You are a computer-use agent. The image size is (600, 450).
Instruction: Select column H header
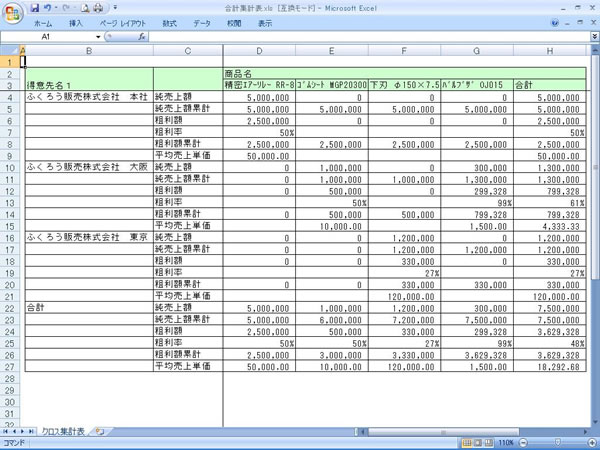point(549,51)
